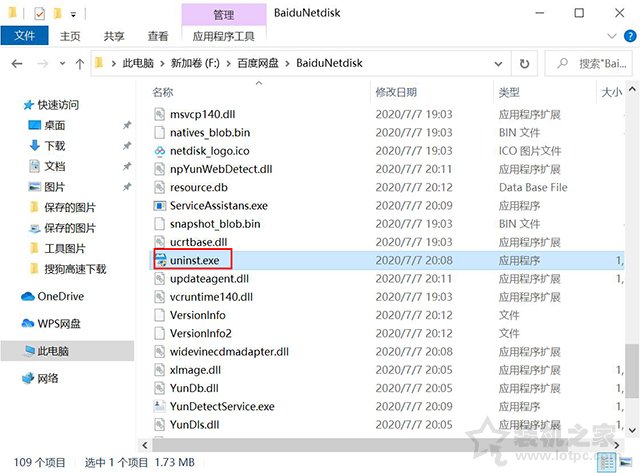
Task: Switch to details view icon in status bar
Action: tap(606, 462)
